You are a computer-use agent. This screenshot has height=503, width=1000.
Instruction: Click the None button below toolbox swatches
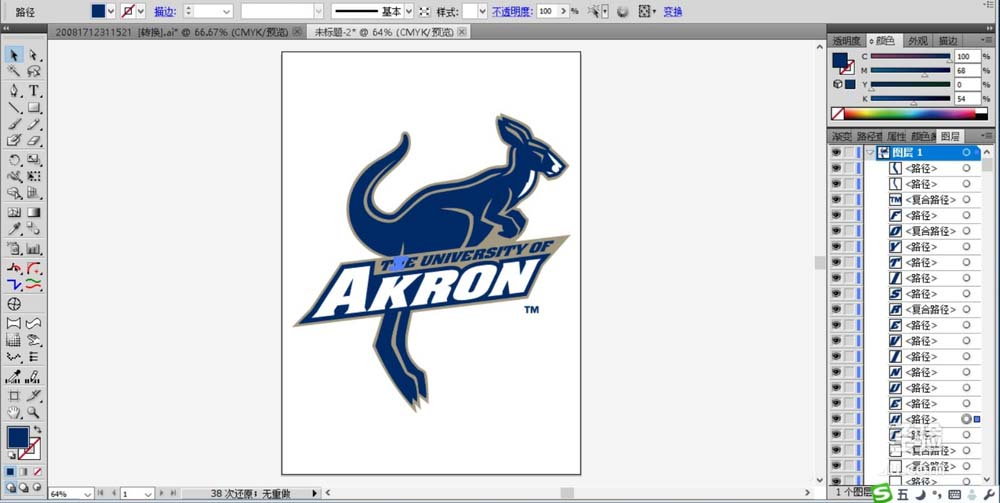pos(38,472)
